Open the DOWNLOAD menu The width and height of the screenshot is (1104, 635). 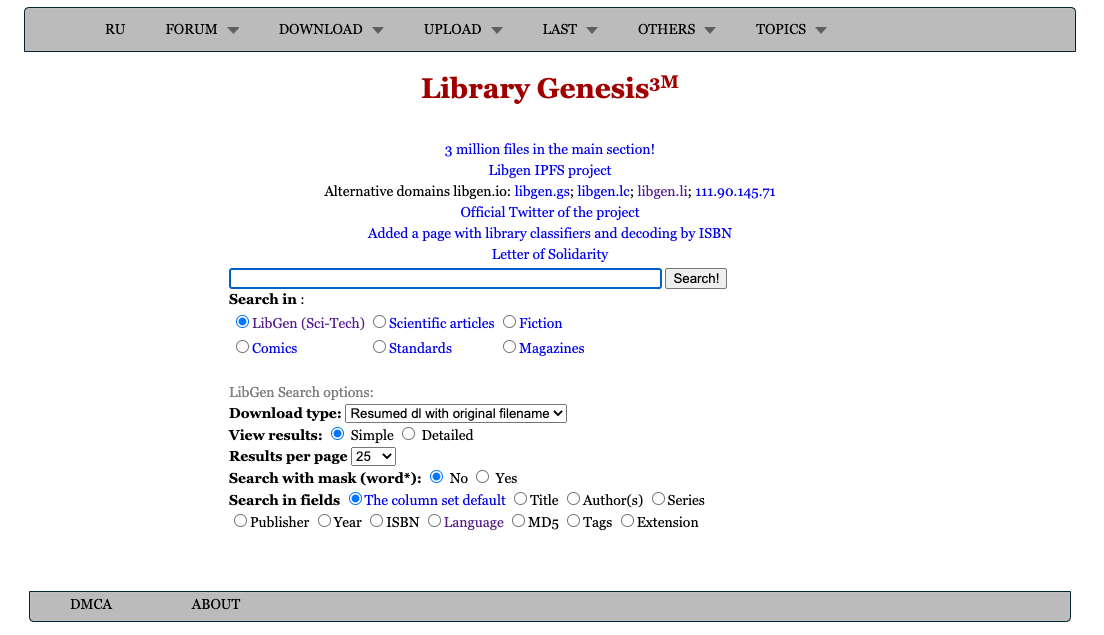point(320,30)
